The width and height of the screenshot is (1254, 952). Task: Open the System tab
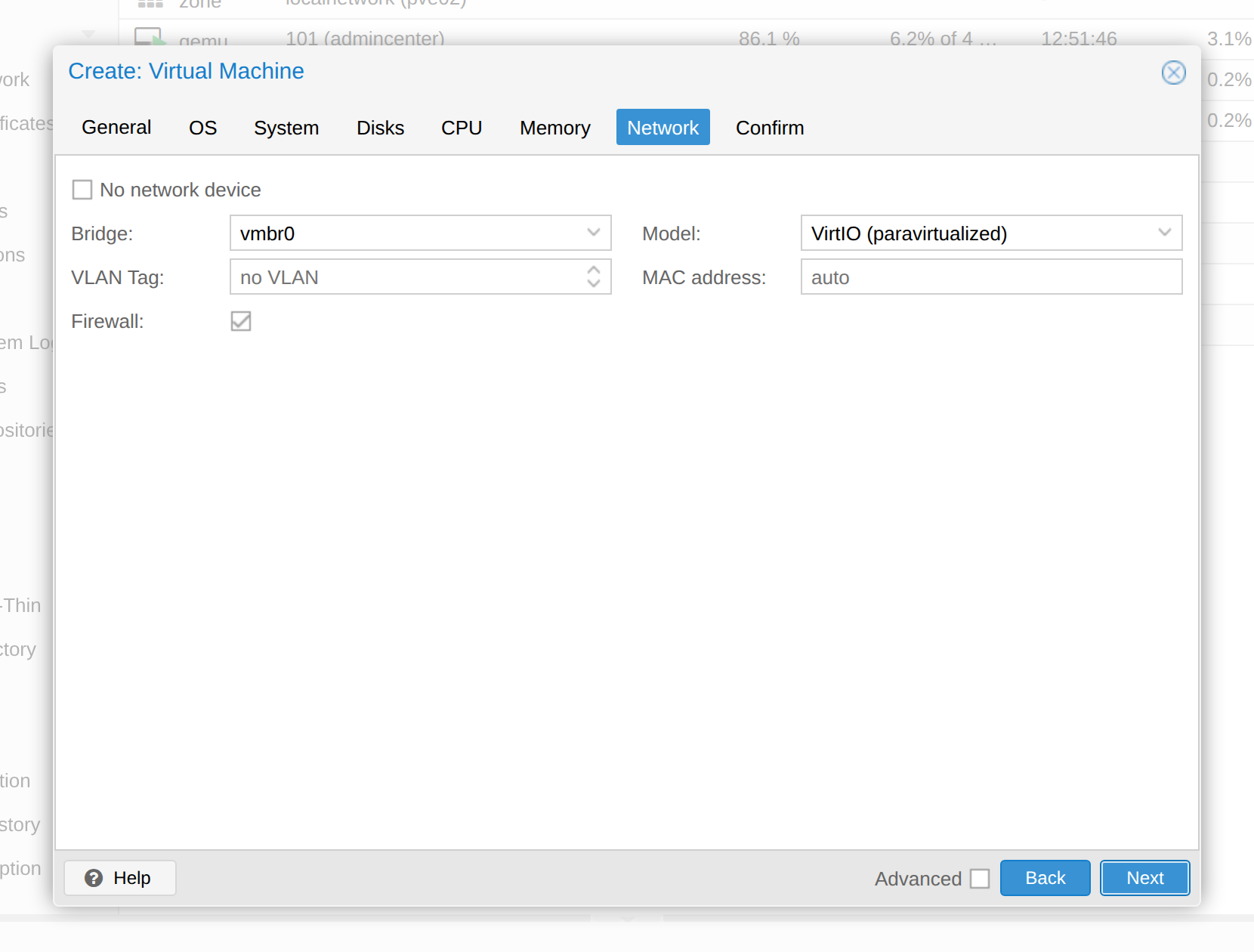pyautogui.click(x=286, y=127)
